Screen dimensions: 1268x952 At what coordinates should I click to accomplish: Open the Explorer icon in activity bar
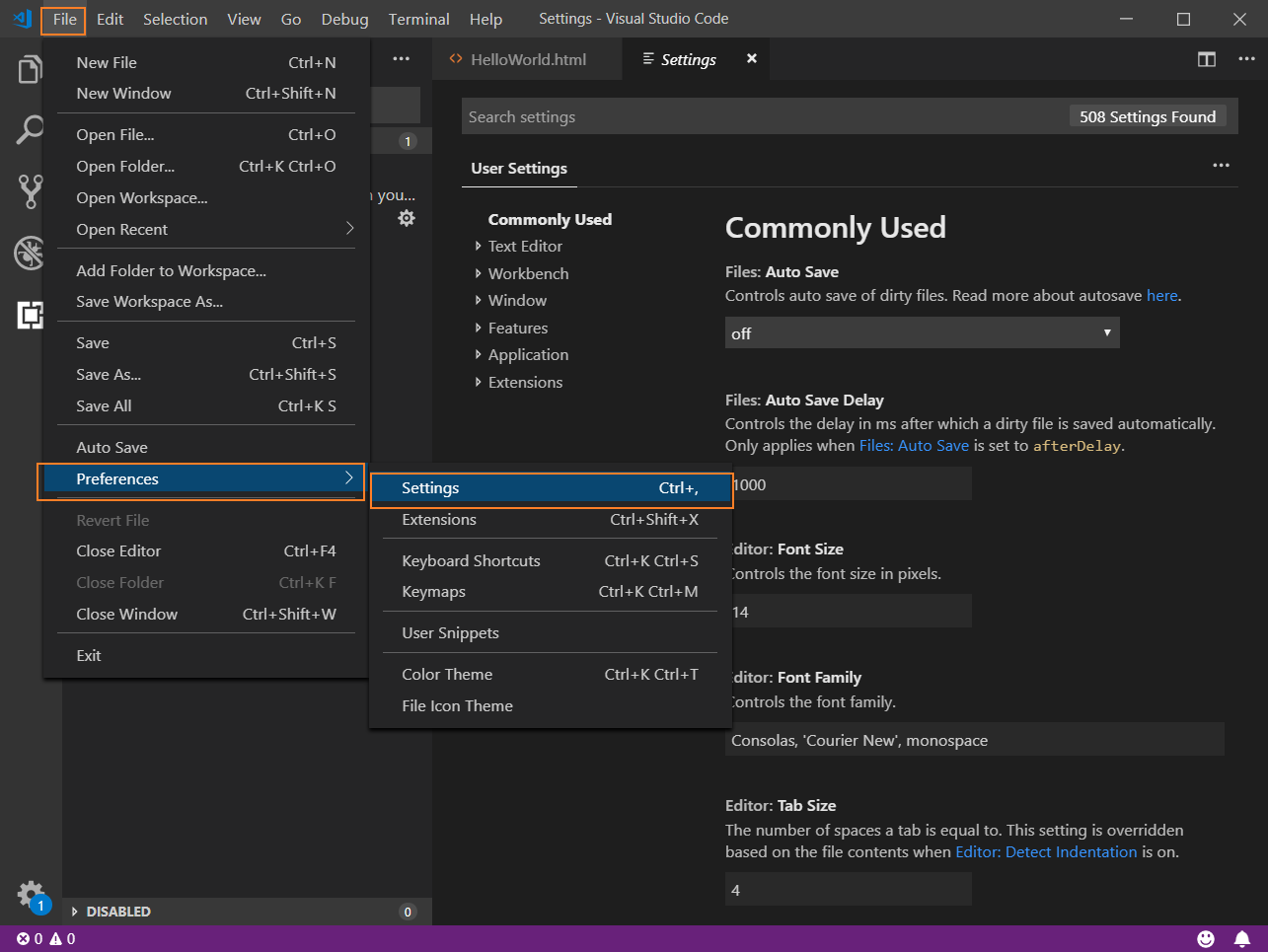pos(30,70)
